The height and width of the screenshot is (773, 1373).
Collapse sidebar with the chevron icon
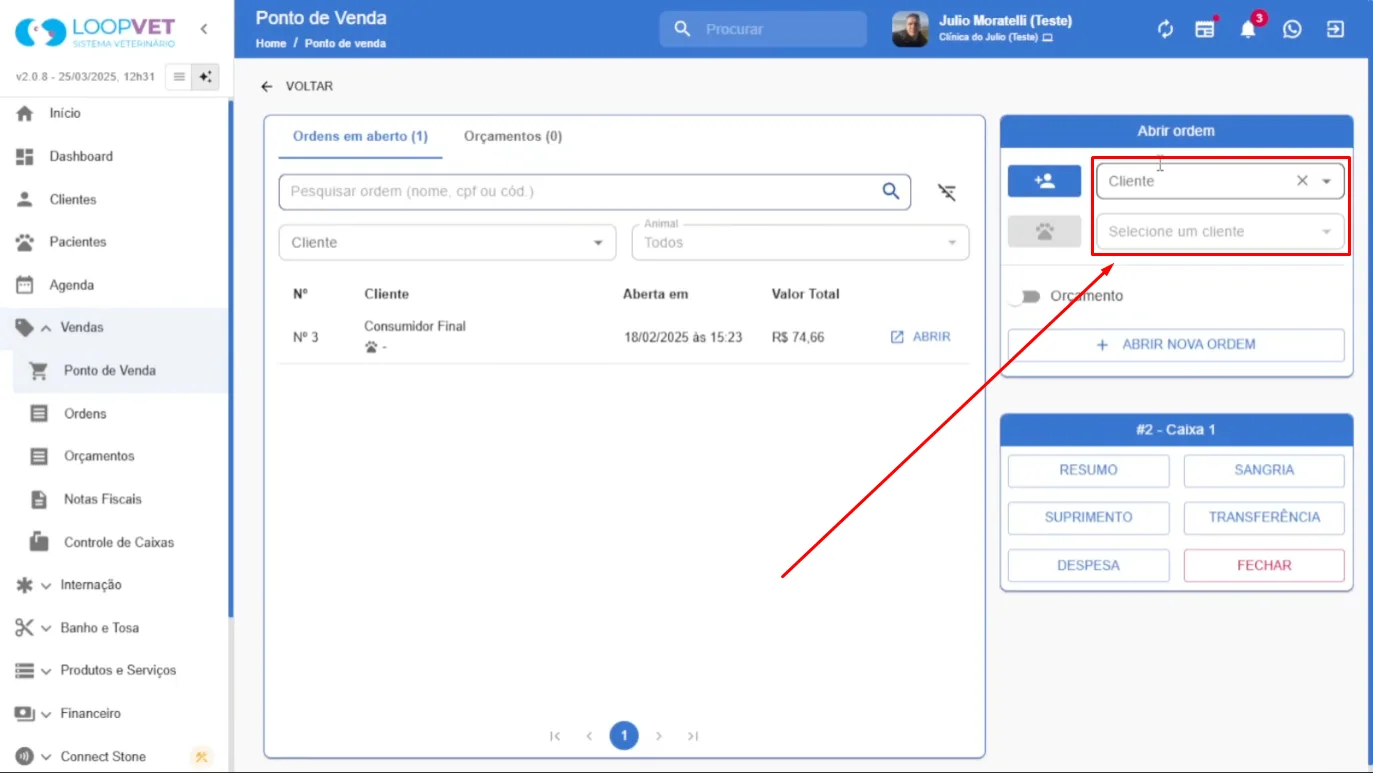tap(204, 29)
